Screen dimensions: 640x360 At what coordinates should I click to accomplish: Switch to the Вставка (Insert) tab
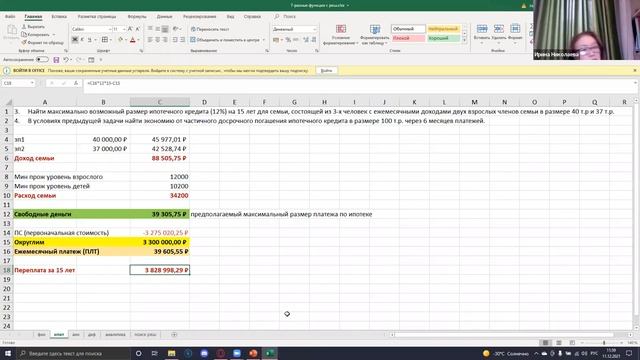tap(59, 17)
